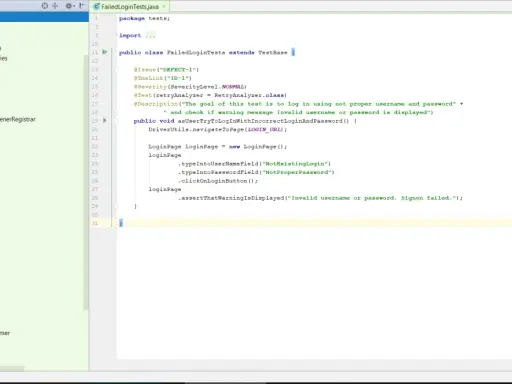512x384 pixels.
Task: Close the FailedLoginTests.java tab
Action: (x=164, y=6)
